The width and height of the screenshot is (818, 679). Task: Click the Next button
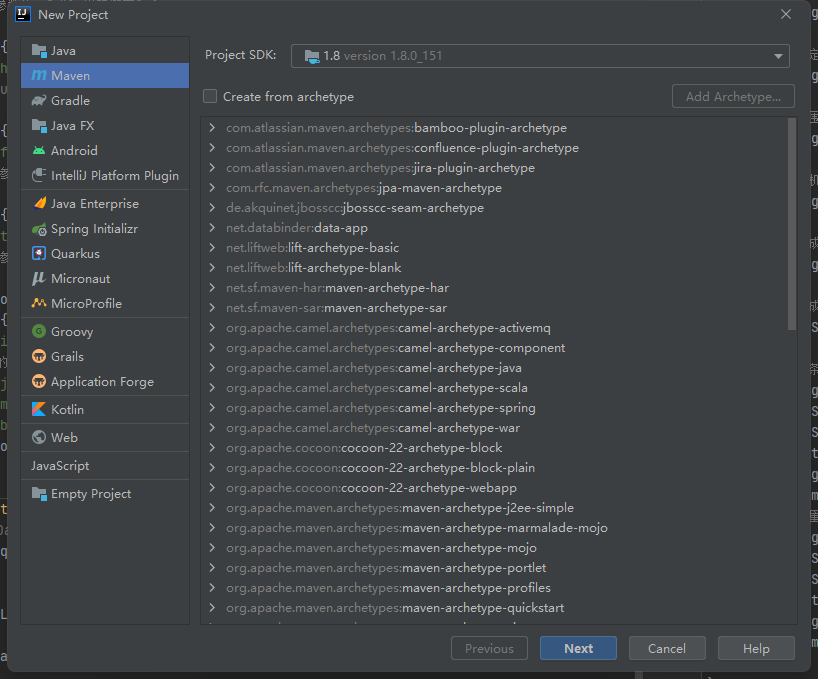(x=578, y=649)
